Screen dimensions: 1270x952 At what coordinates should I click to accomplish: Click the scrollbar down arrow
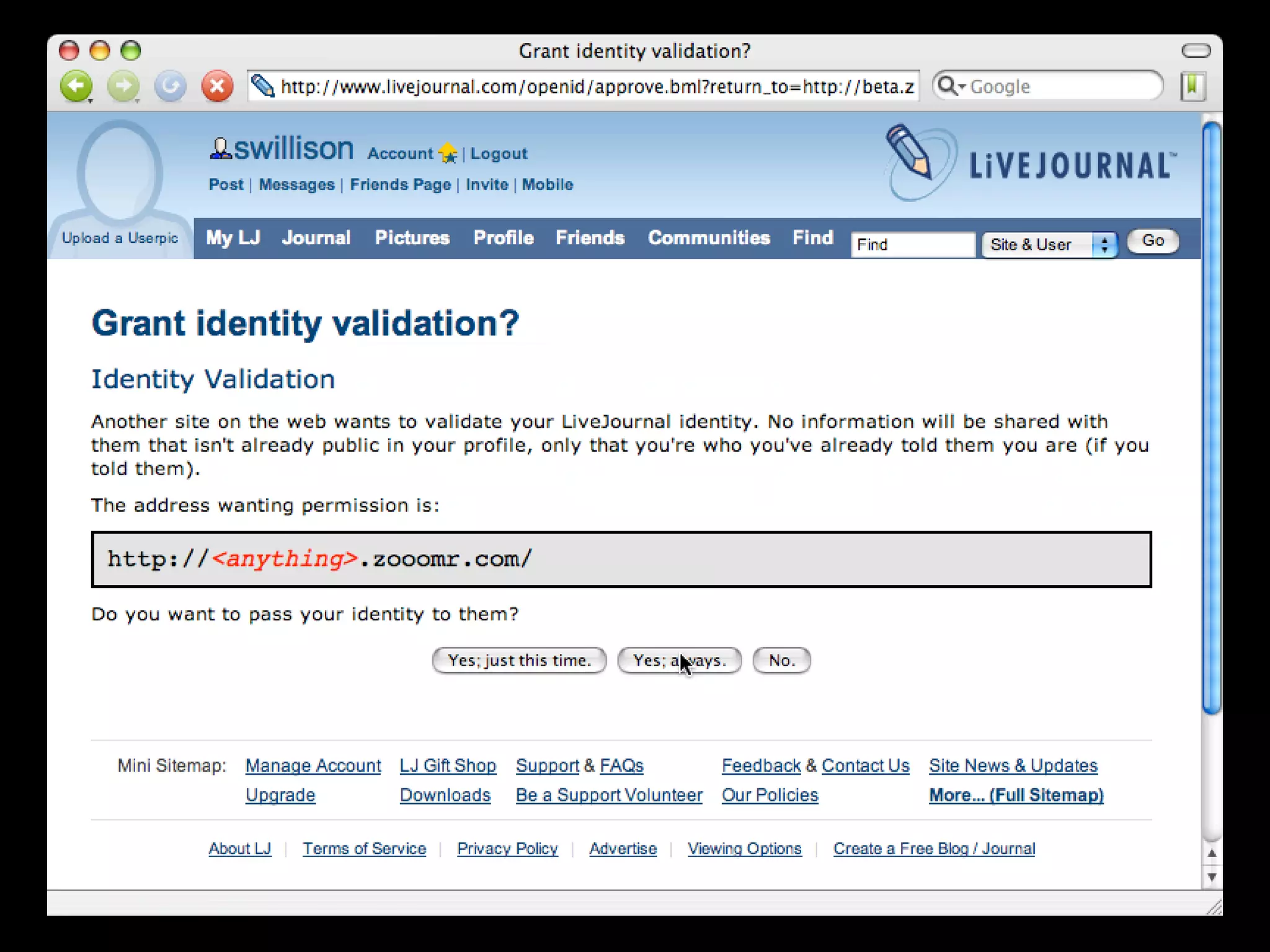(1212, 877)
